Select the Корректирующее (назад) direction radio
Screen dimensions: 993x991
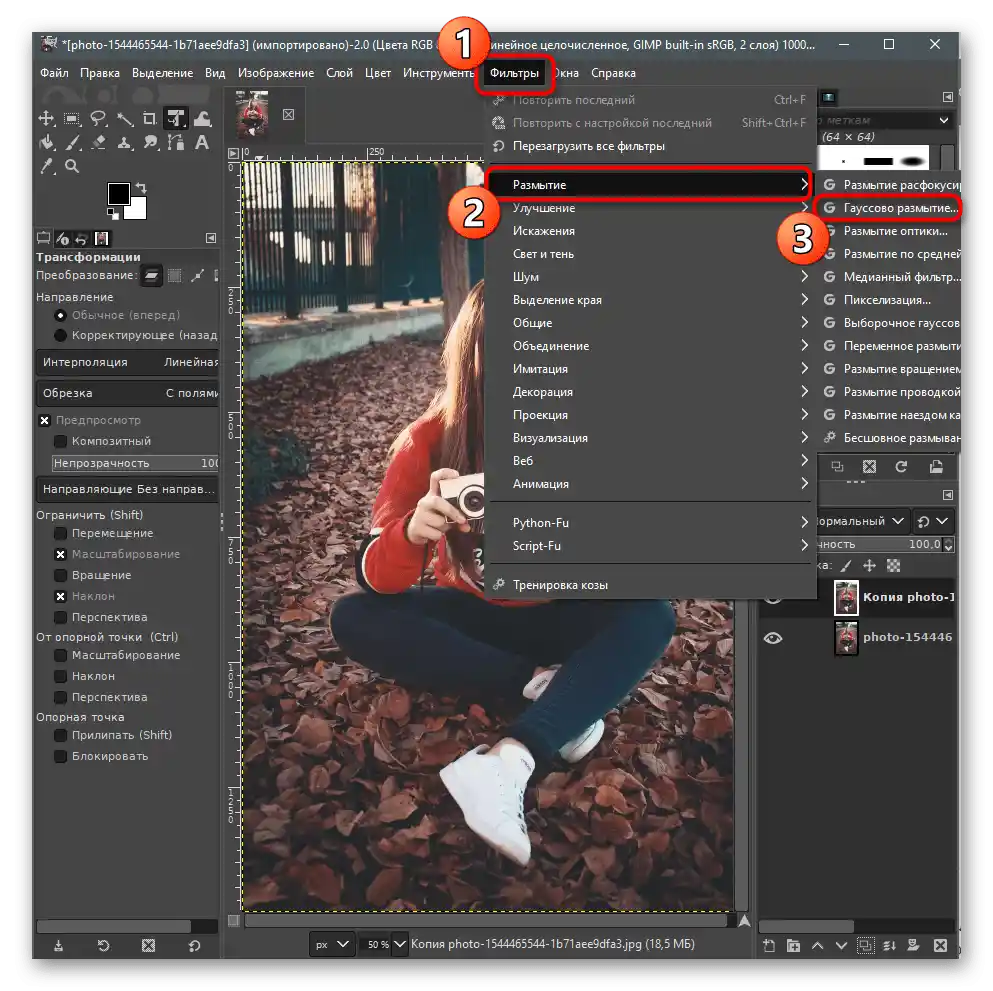coord(60,336)
